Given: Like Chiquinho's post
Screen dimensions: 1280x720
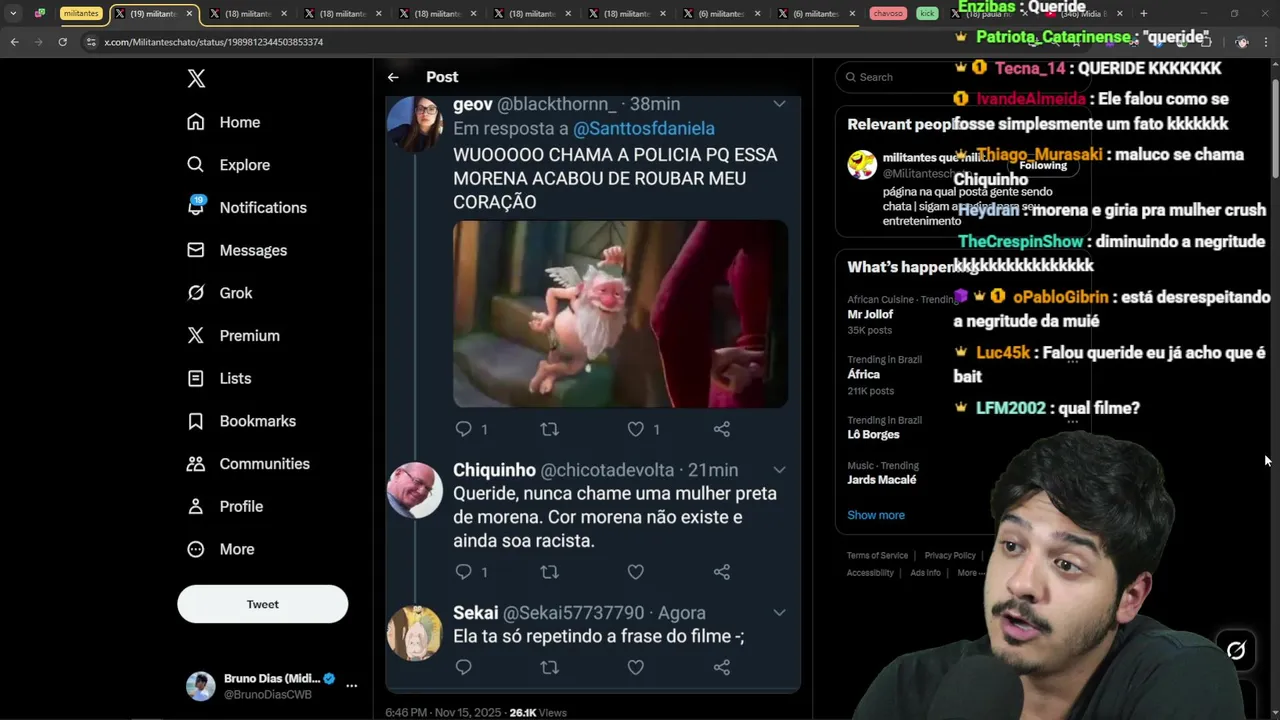Looking at the screenshot, I should click(x=635, y=572).
